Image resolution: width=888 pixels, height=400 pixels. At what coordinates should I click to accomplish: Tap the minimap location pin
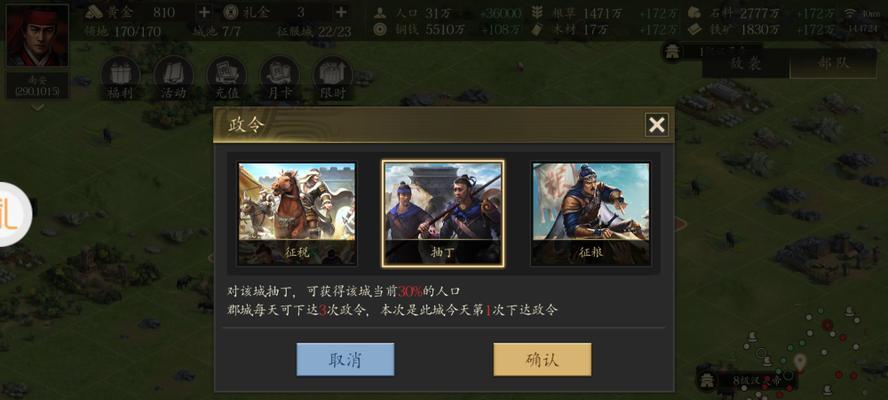pyautogui.click(x=799, y=361)
